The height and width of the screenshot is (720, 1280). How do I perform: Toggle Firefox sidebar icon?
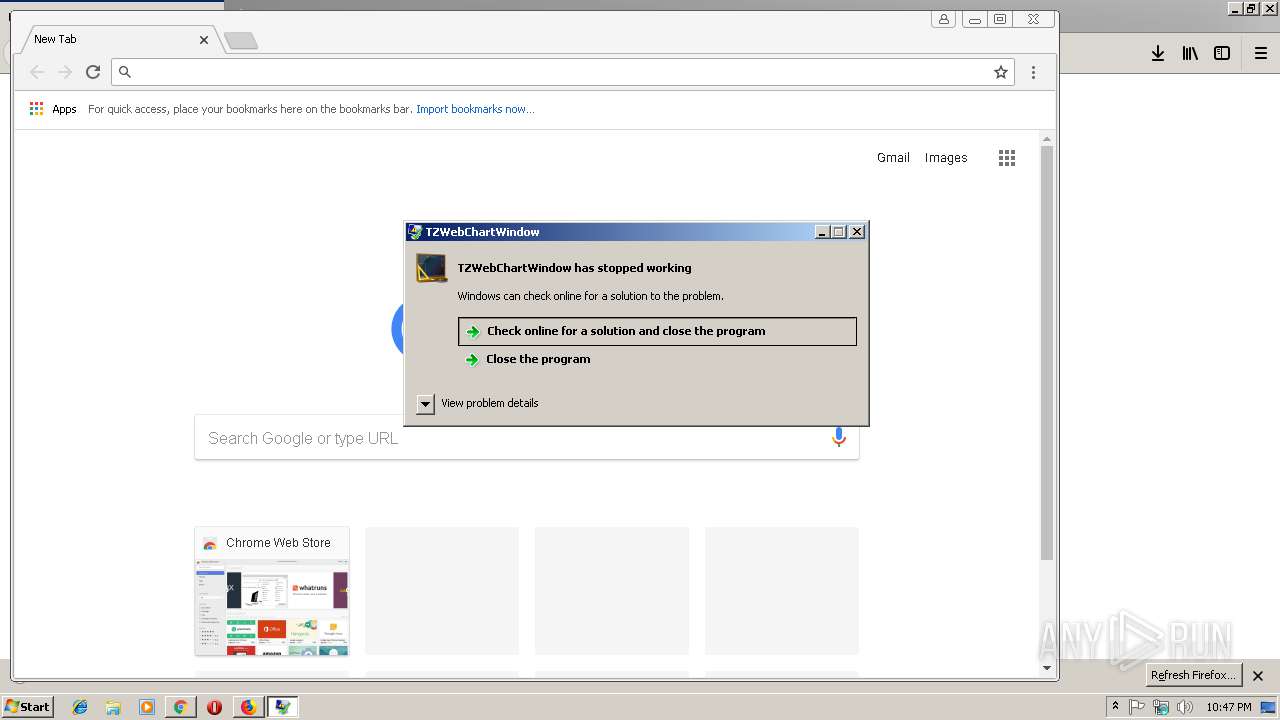(x=1222, y=53)
